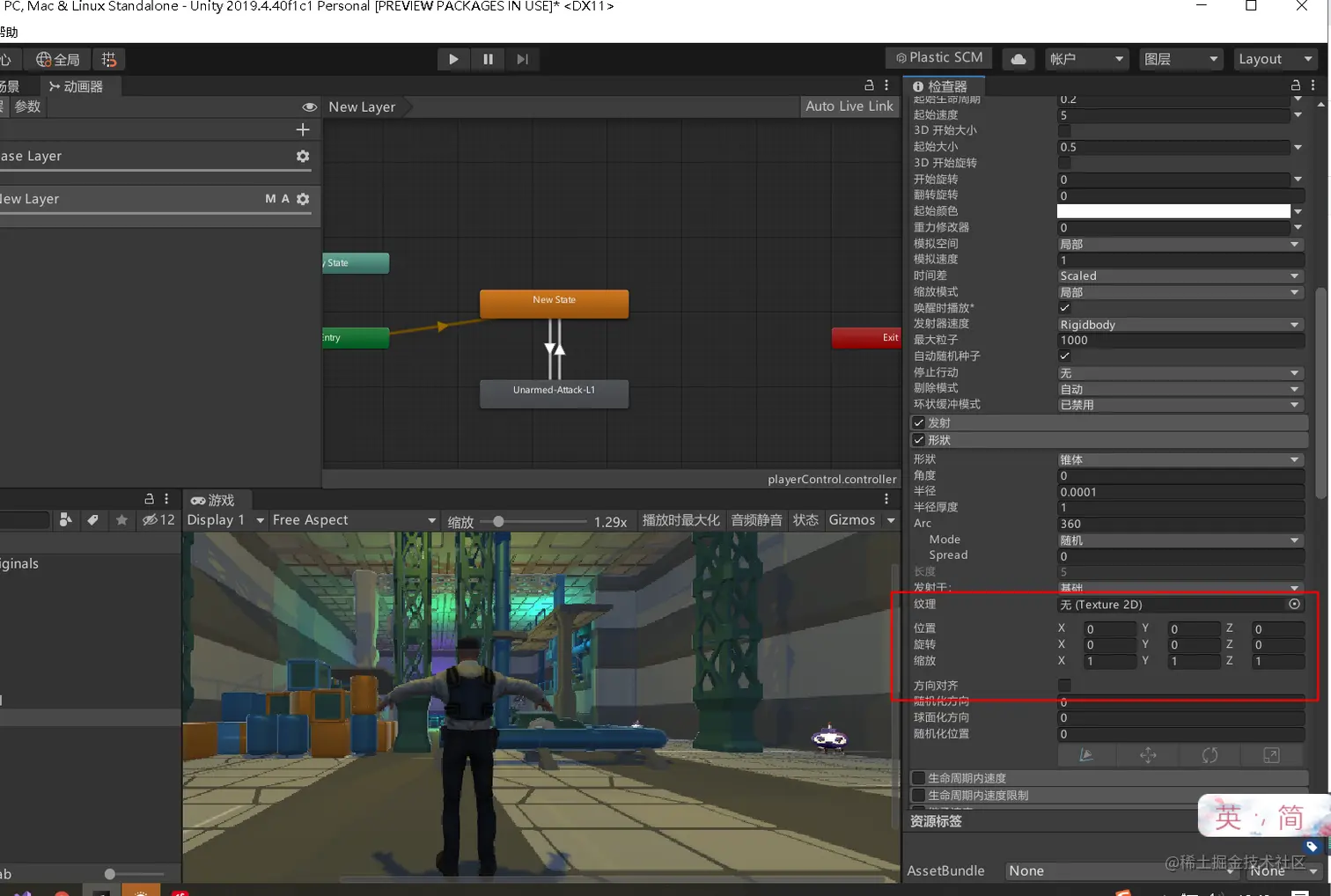This screenshot has height=896, width=1331.
Task: Enable the 生命周期内速度 module checkbox
Action: point(919,778)
